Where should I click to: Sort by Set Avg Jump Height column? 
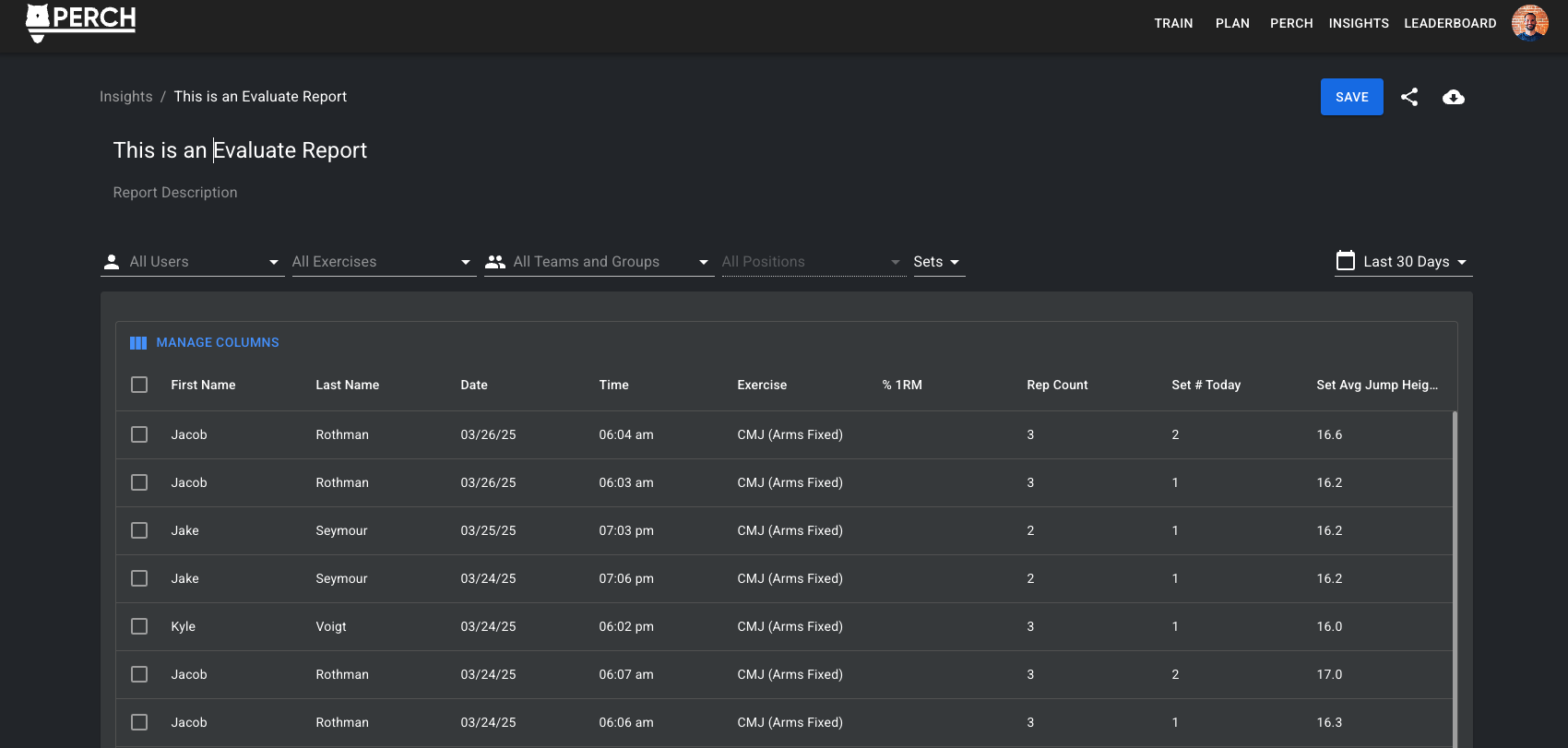click(1377, 385)
